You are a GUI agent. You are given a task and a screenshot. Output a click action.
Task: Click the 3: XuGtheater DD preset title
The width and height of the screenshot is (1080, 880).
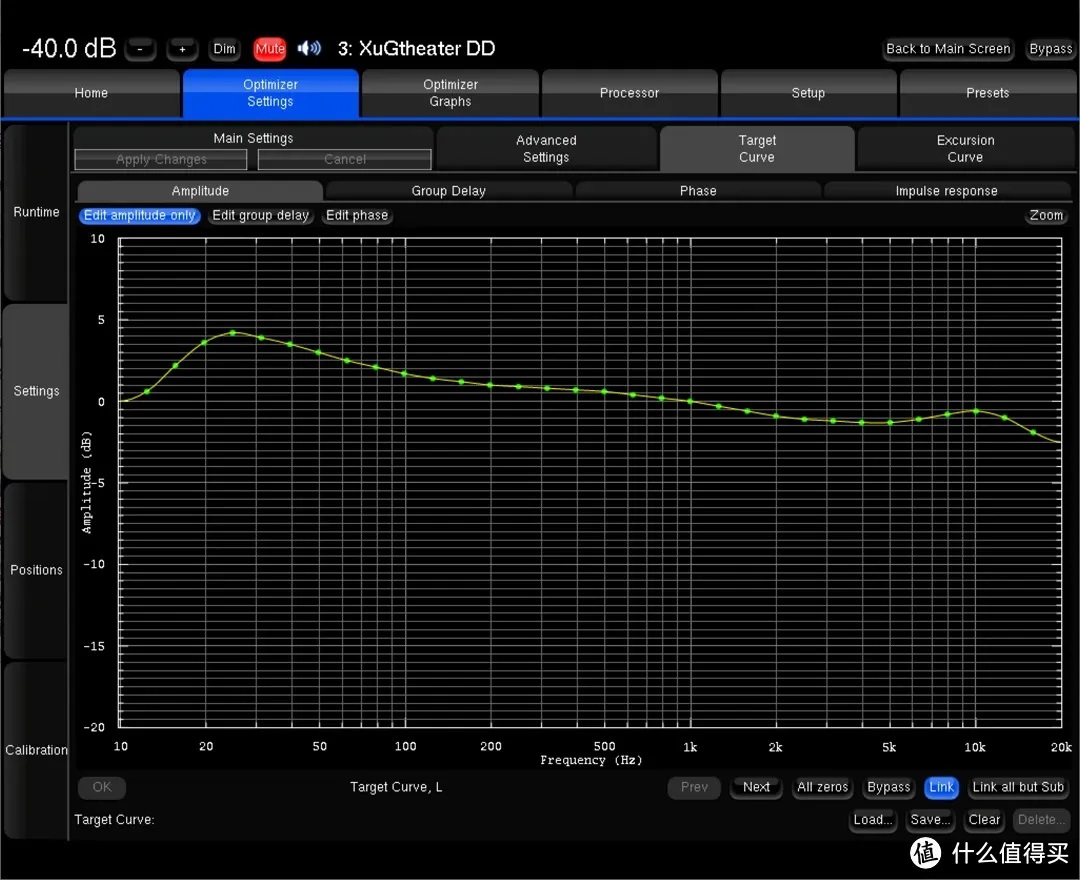point(416,48)
